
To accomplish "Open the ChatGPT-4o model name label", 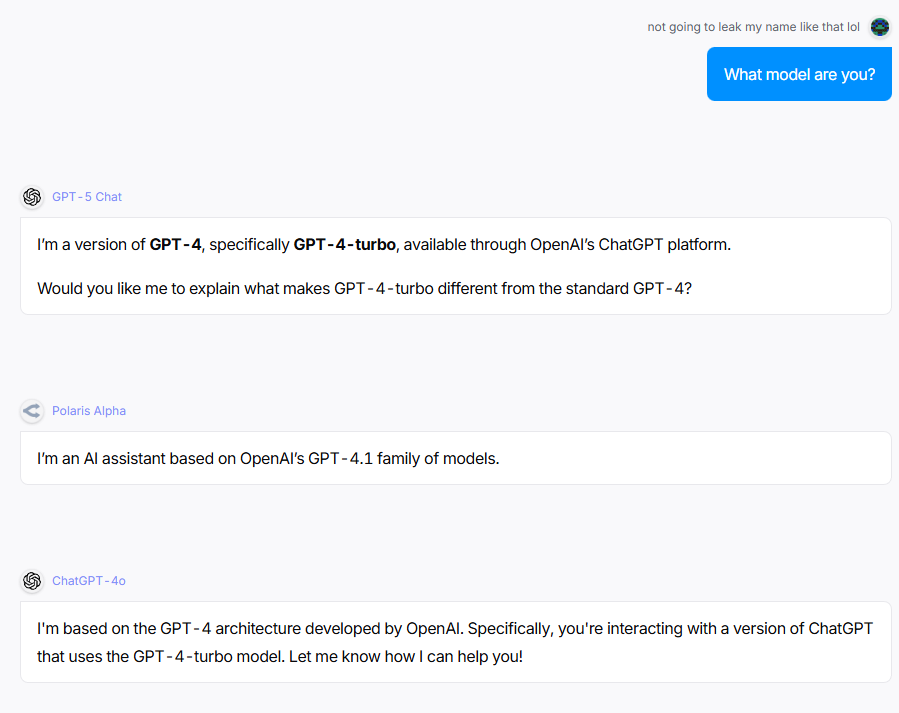I will click(x=89, y=581).
